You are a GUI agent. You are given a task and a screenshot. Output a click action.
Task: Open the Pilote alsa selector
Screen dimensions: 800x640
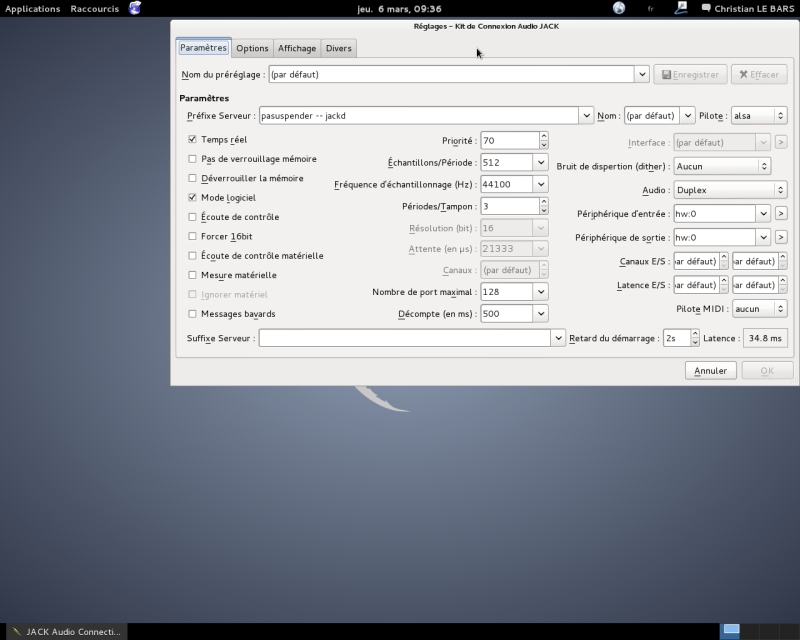[759, 116]
